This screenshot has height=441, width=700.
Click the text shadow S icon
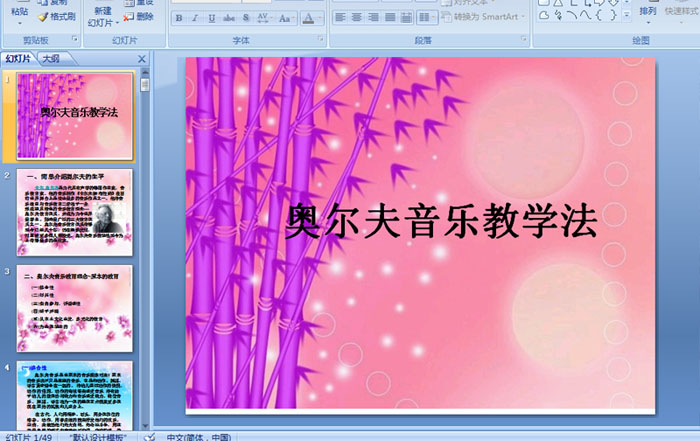click(x=246, y=19)
